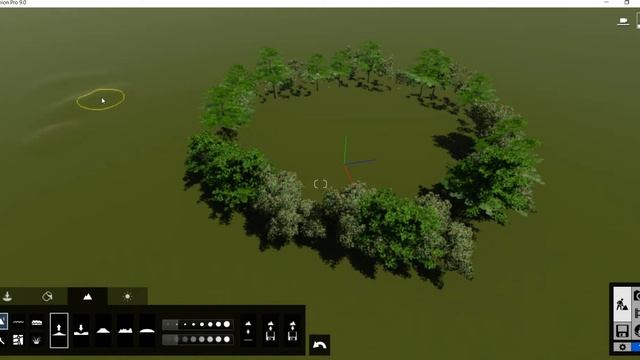
Task: Choose the Jitter terrain brush
Action: point(125,331)
